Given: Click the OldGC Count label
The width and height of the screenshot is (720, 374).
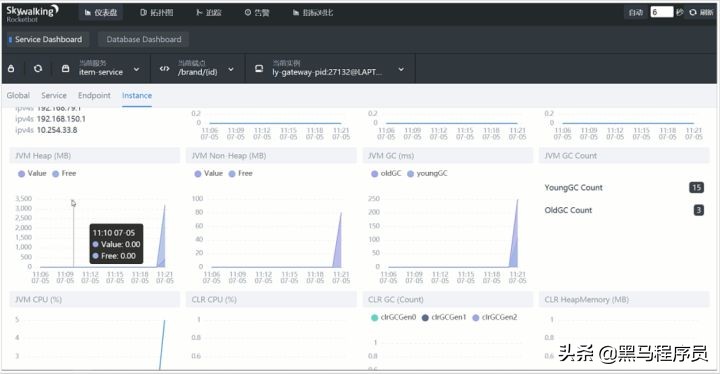Looking at the screenshot, I should click(x=568, y=210).
